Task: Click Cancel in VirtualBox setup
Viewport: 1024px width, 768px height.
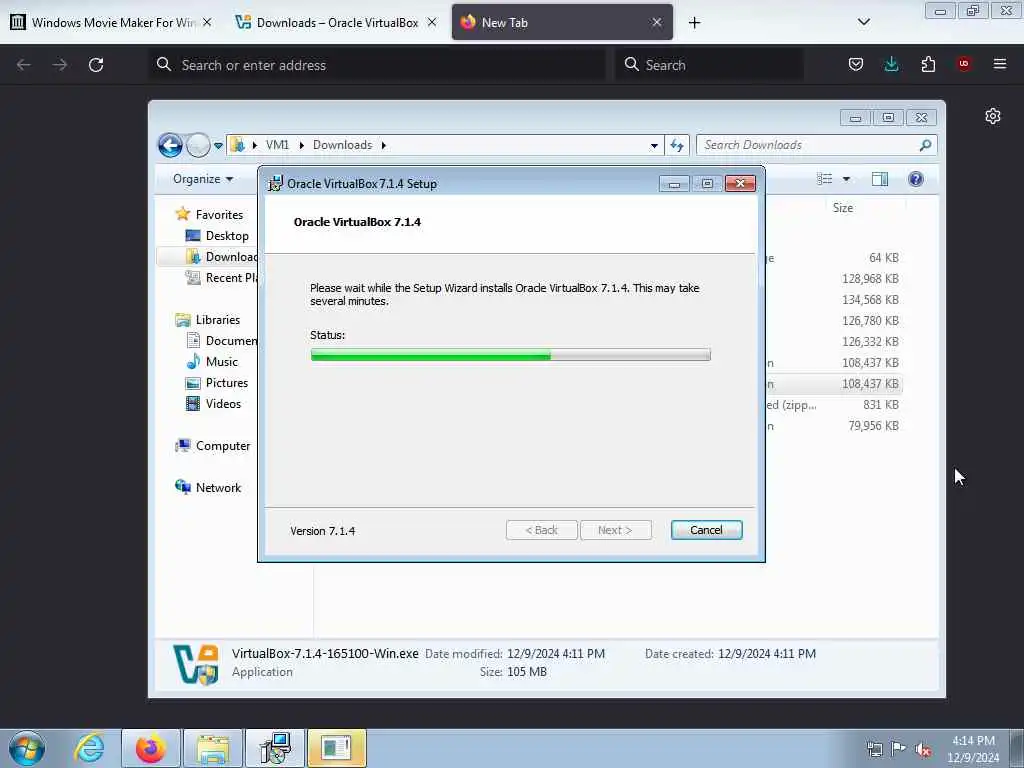Action: click(706, 530)
